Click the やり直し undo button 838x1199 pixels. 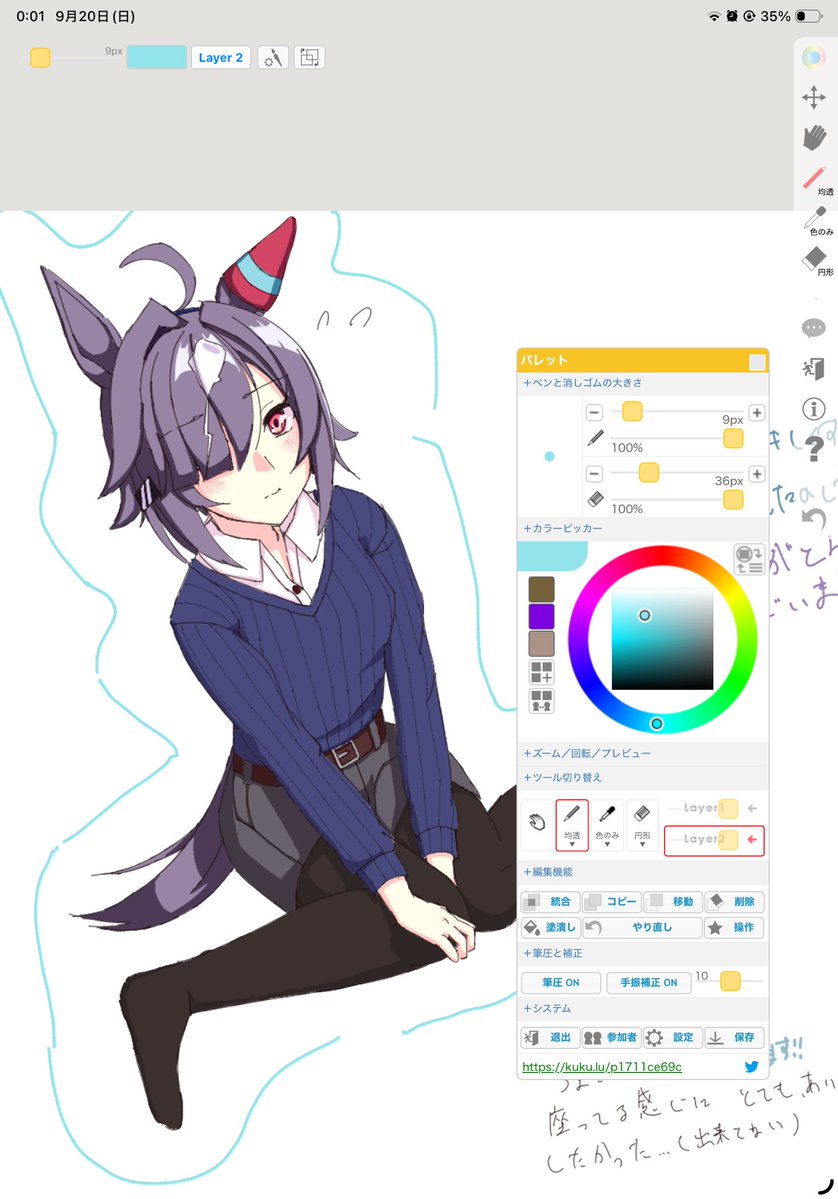[642, 928]
